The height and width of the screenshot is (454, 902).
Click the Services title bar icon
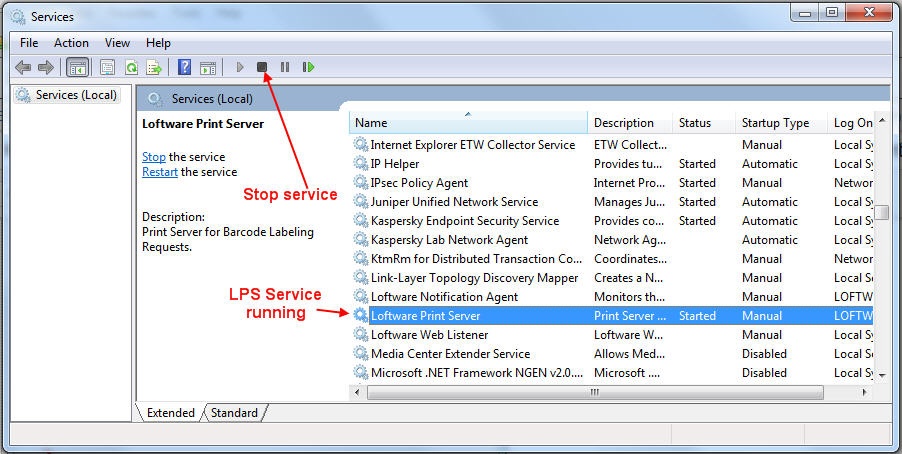[18, 17]
